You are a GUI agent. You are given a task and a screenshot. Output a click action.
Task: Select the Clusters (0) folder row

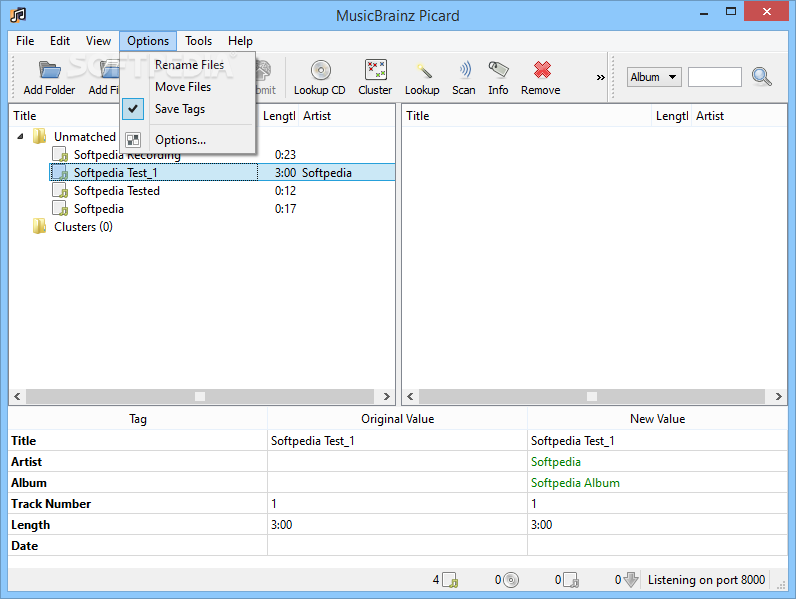83,226
